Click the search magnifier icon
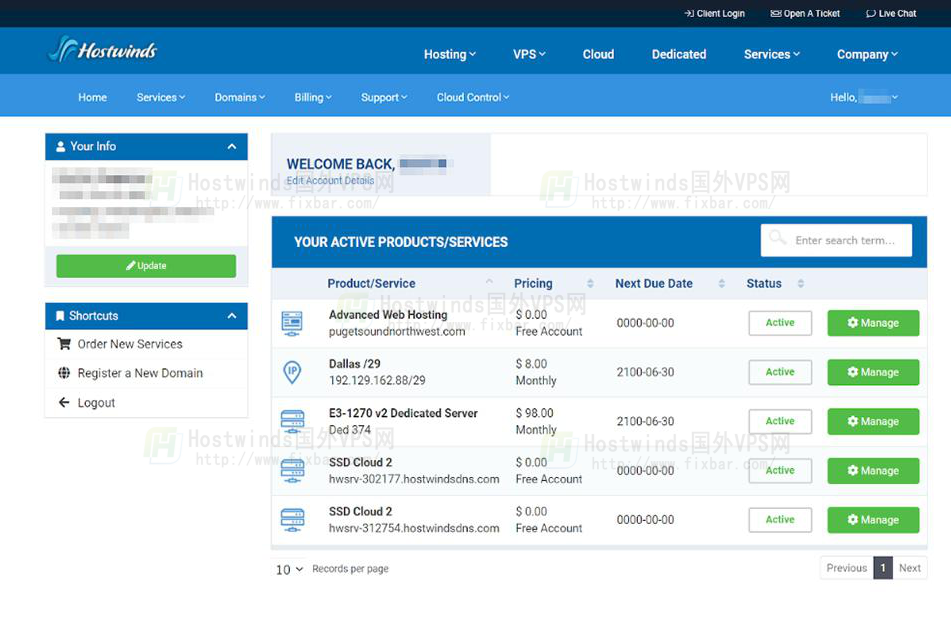 tap(777, 237)
